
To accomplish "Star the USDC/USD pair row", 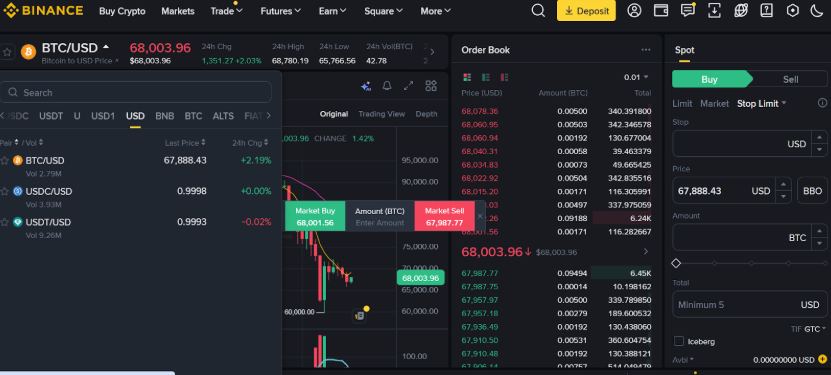I will [x=5, y=191].
